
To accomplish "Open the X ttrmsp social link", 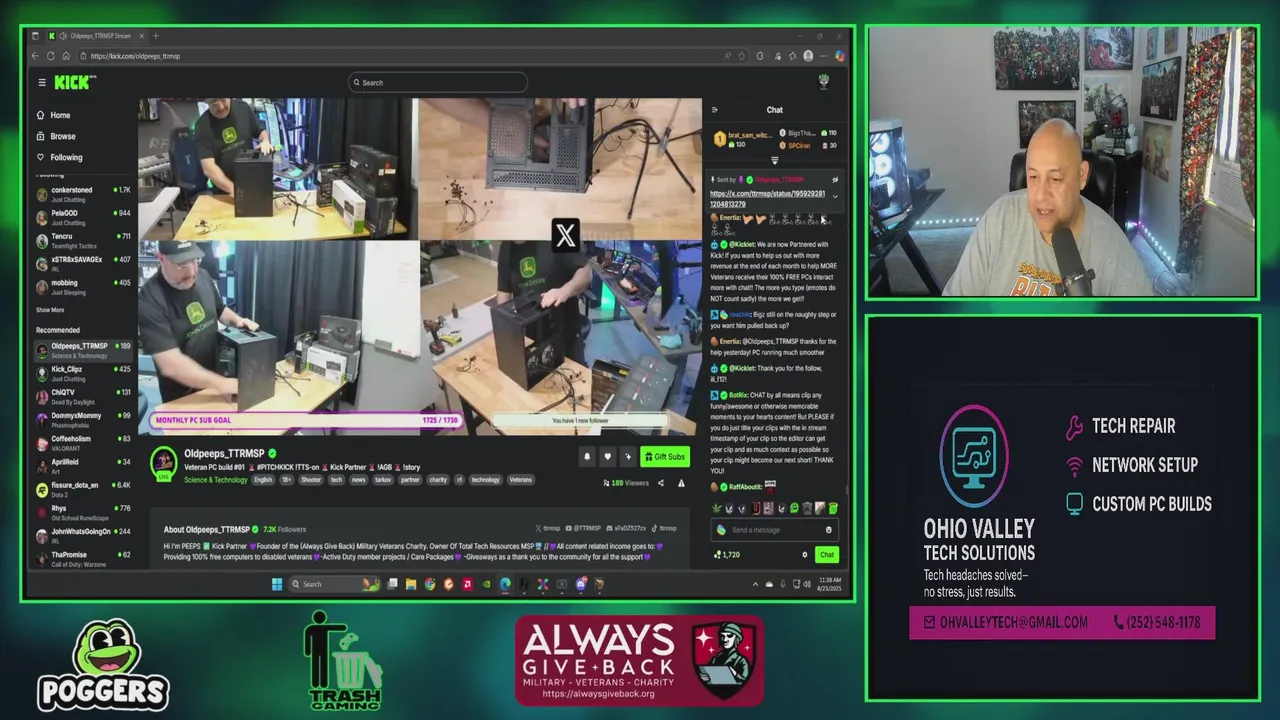I will [549, 528].
